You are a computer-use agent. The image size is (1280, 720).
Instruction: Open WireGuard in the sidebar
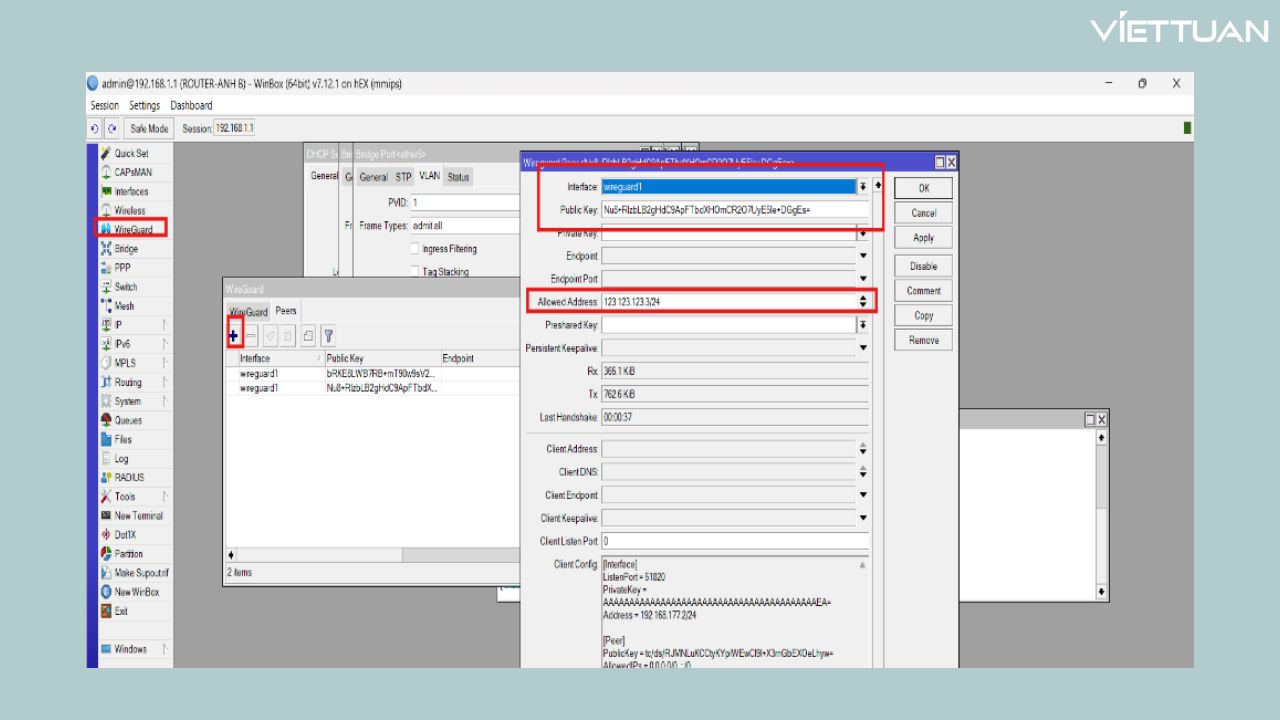coord(132,229)
